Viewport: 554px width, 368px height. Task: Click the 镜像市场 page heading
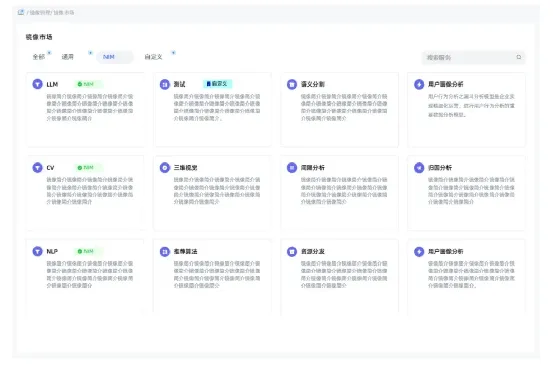pos(39,37)
